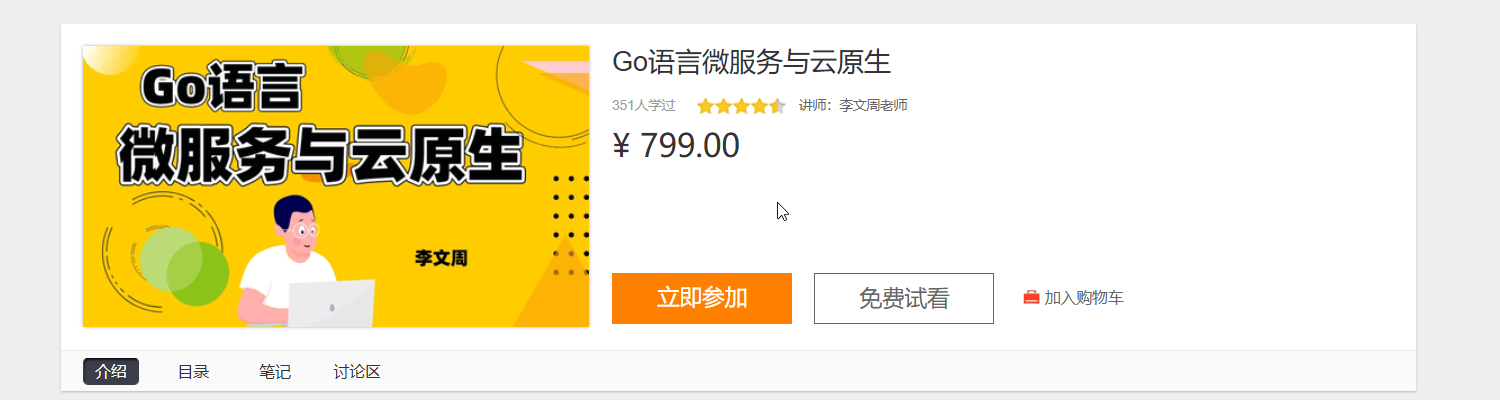
Task: Click the first star in the rating
Action: (705, 106)
